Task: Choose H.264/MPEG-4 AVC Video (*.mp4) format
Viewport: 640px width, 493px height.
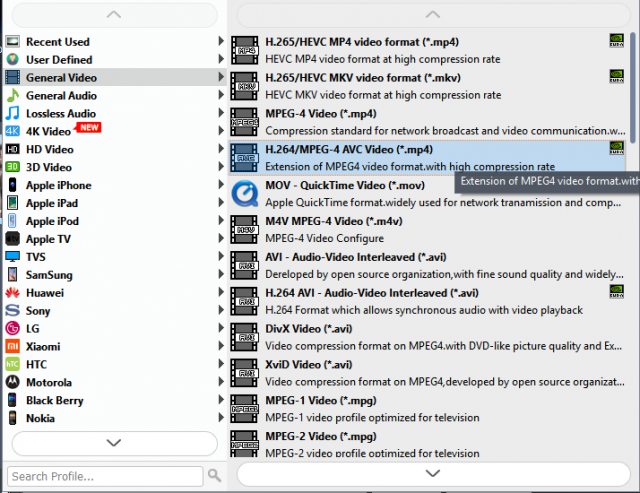Action: pyautogui.click(x=427, y=158)
